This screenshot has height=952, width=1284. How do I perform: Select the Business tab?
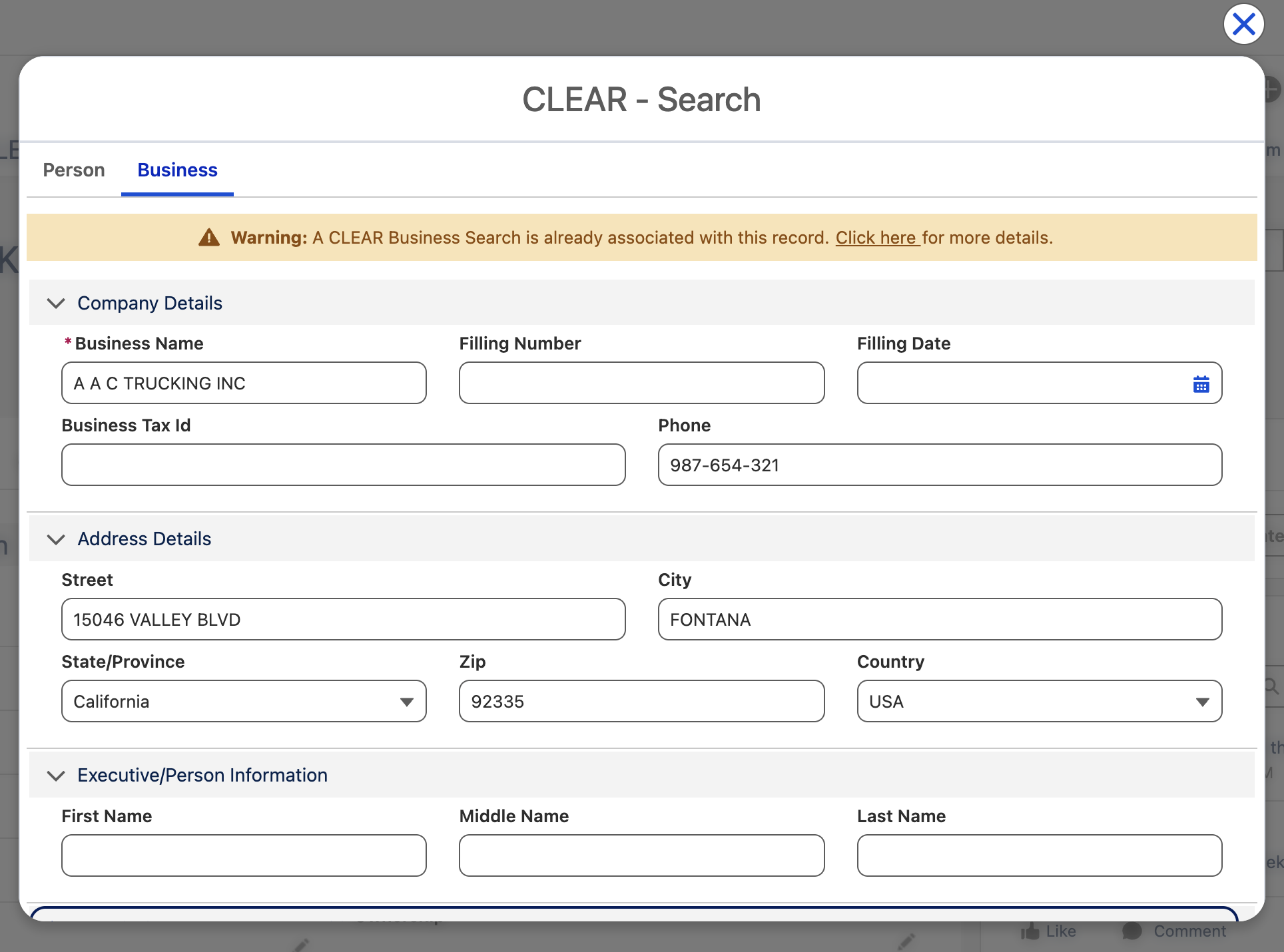click(178, 170)
